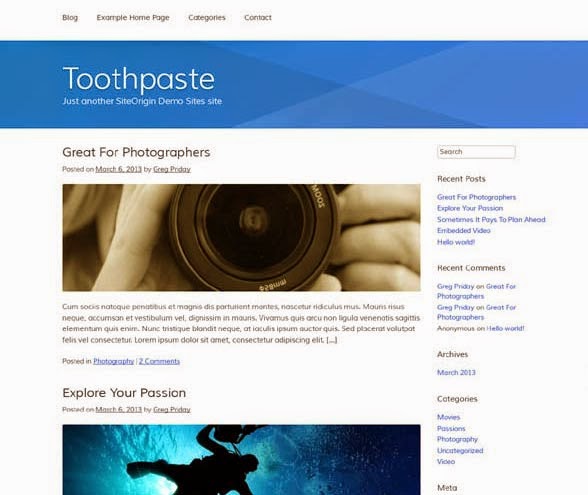The width and height of the screenshot is (588, 495).
Task: Open the 2 Comments link
Action: pyautogui.click(x=159, y=361)
